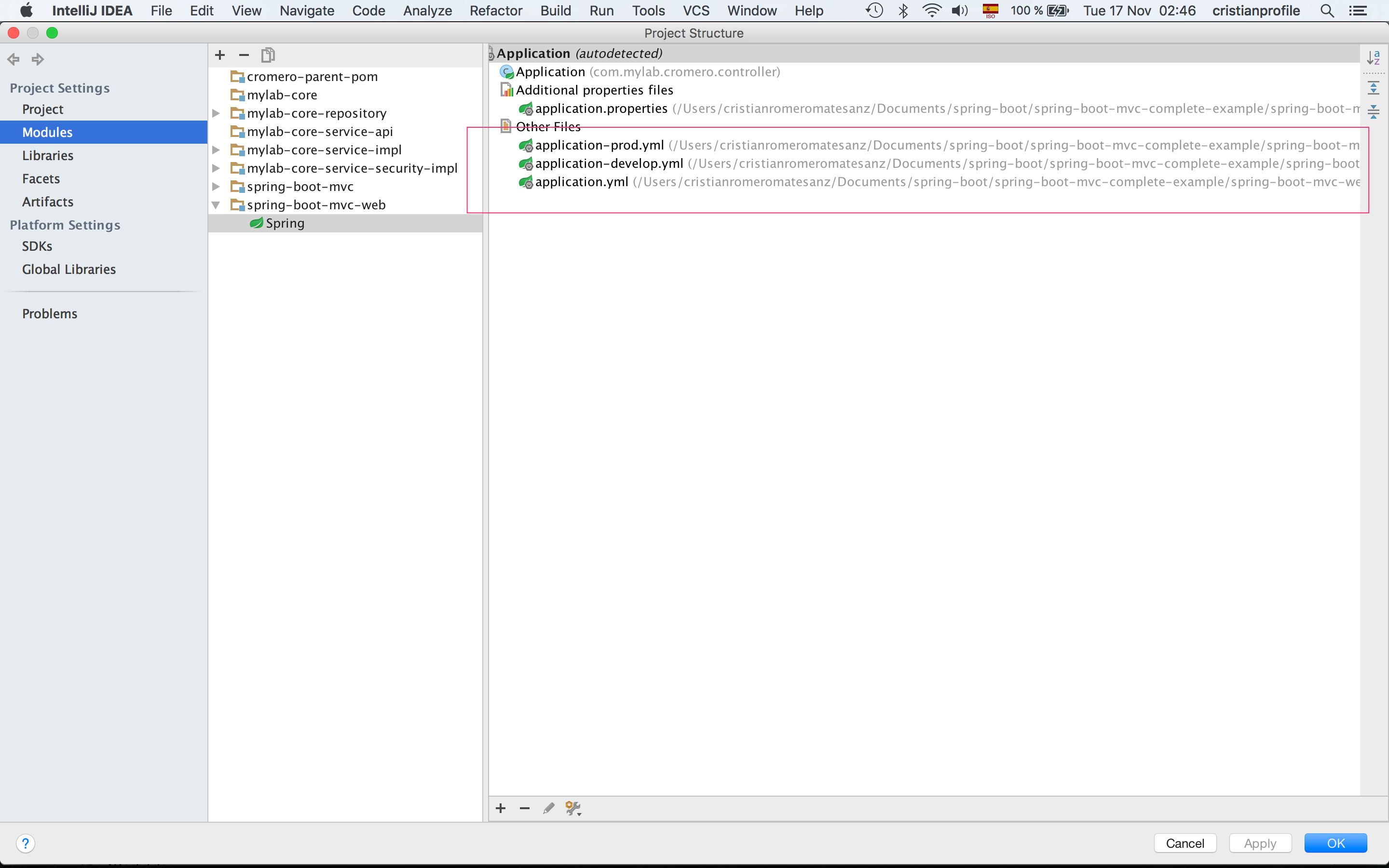Open Spring facet customization wrench menu
Screen dimensions: 1389x868
coord(573,808)
